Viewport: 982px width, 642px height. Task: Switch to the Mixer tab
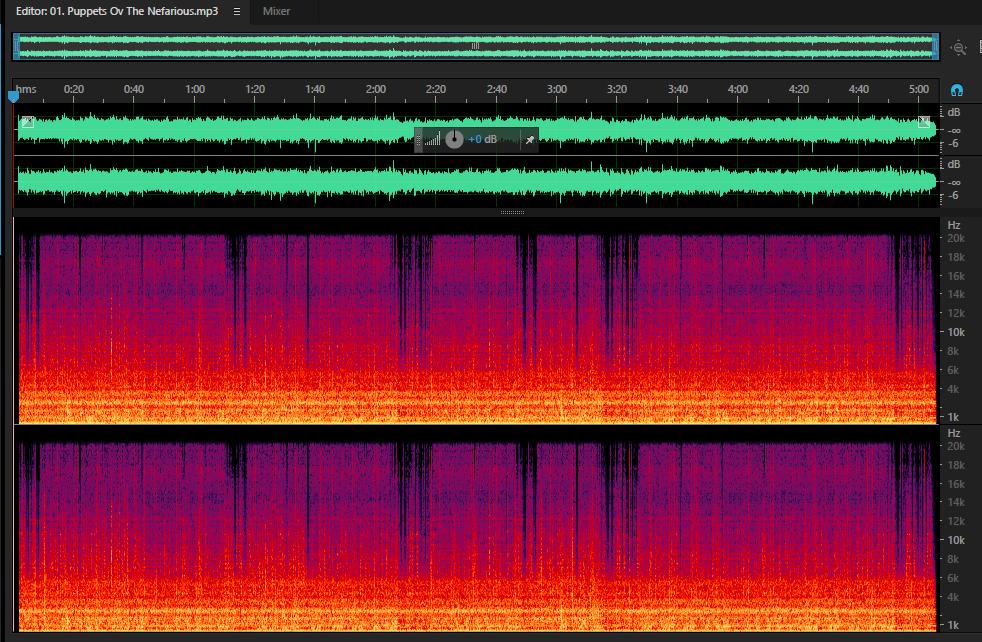tap(276, 11)
